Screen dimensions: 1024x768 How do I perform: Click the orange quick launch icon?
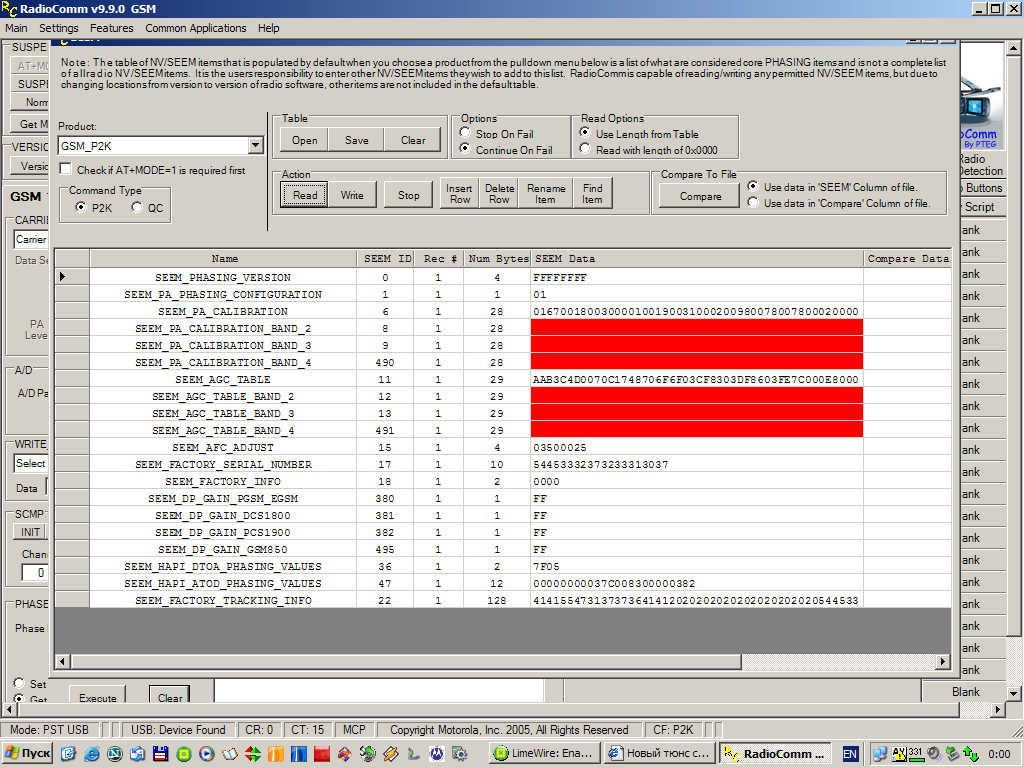276,754
